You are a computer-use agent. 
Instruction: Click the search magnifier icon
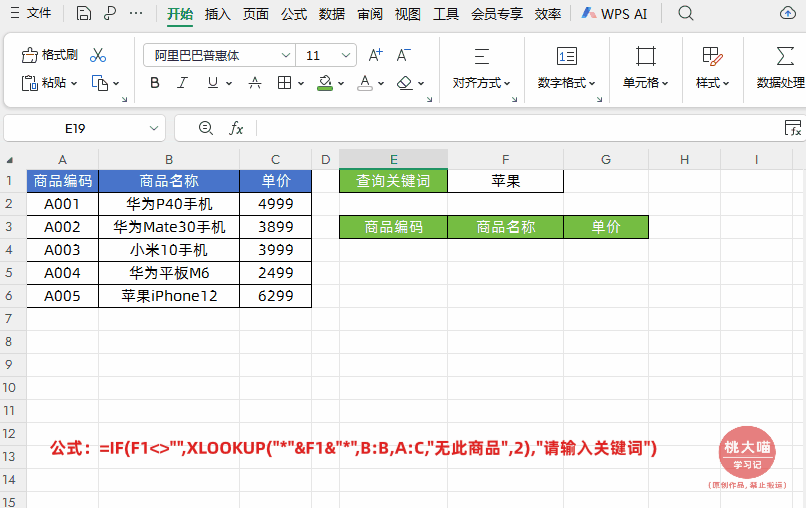click(x=686, y=13)
